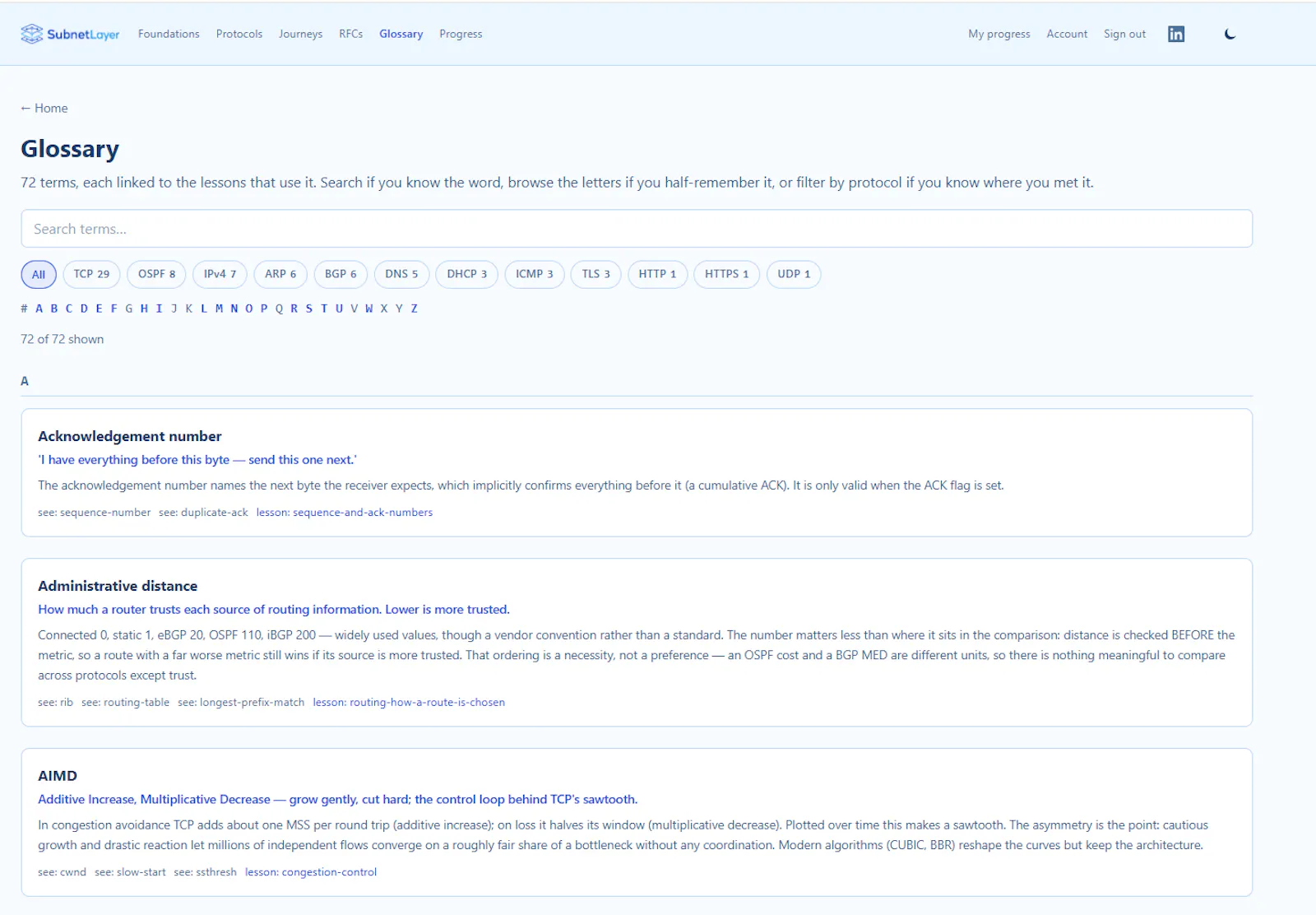Jump to letter A in index
1316x915 pixels.
coord(39,309)
